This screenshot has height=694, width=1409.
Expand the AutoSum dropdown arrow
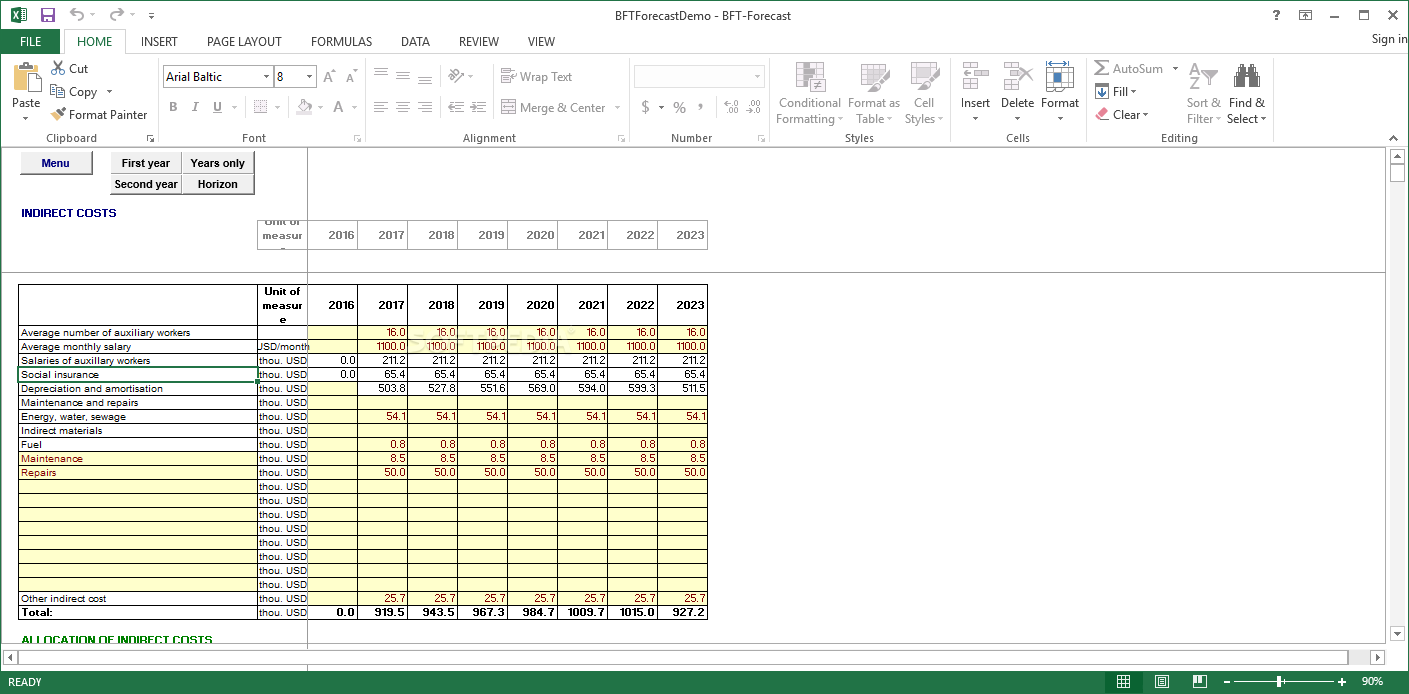[x=1175, y=68]
